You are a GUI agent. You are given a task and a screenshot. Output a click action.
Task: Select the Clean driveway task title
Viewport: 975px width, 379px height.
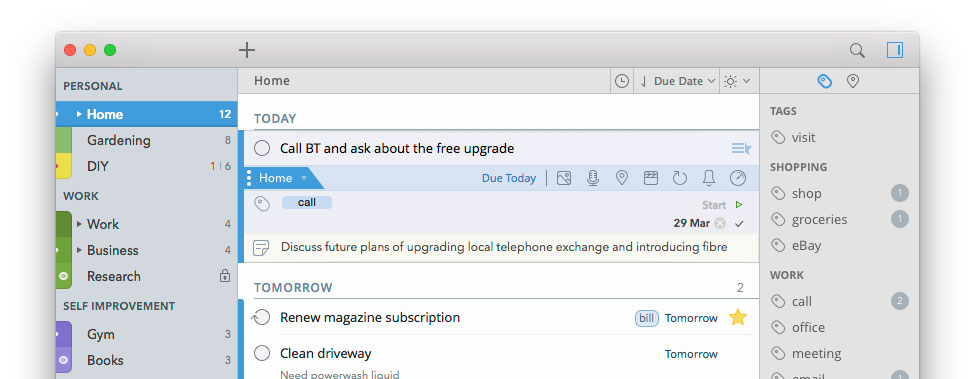(x=326, y=354)
